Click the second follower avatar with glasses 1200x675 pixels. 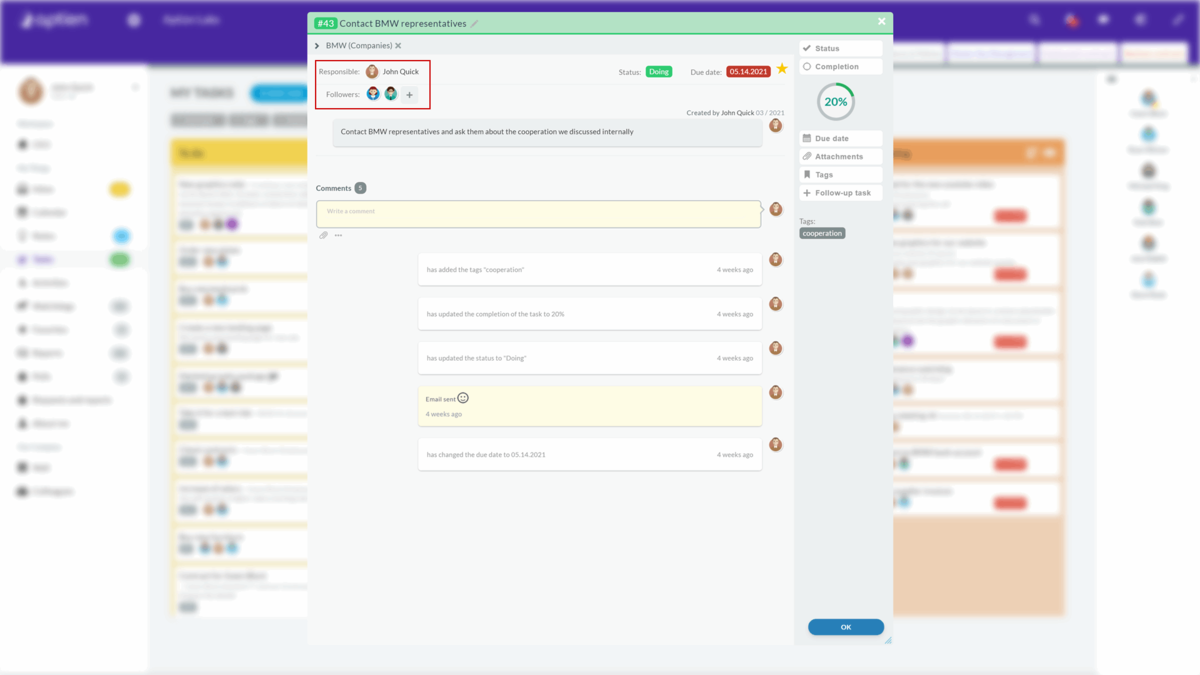coord(391,94)
